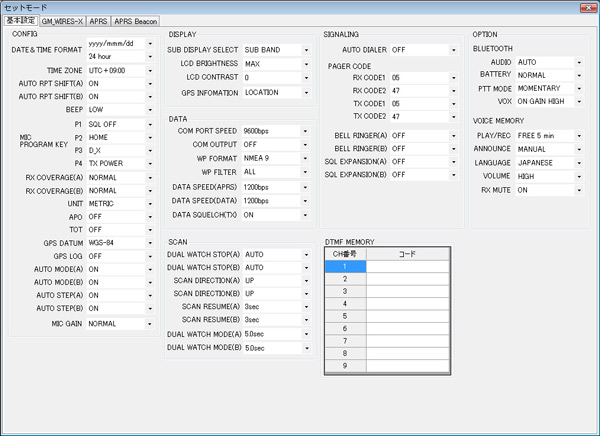Open the APRS tab
The width and height of the screenshot is (600, 436).
(98, 19)
